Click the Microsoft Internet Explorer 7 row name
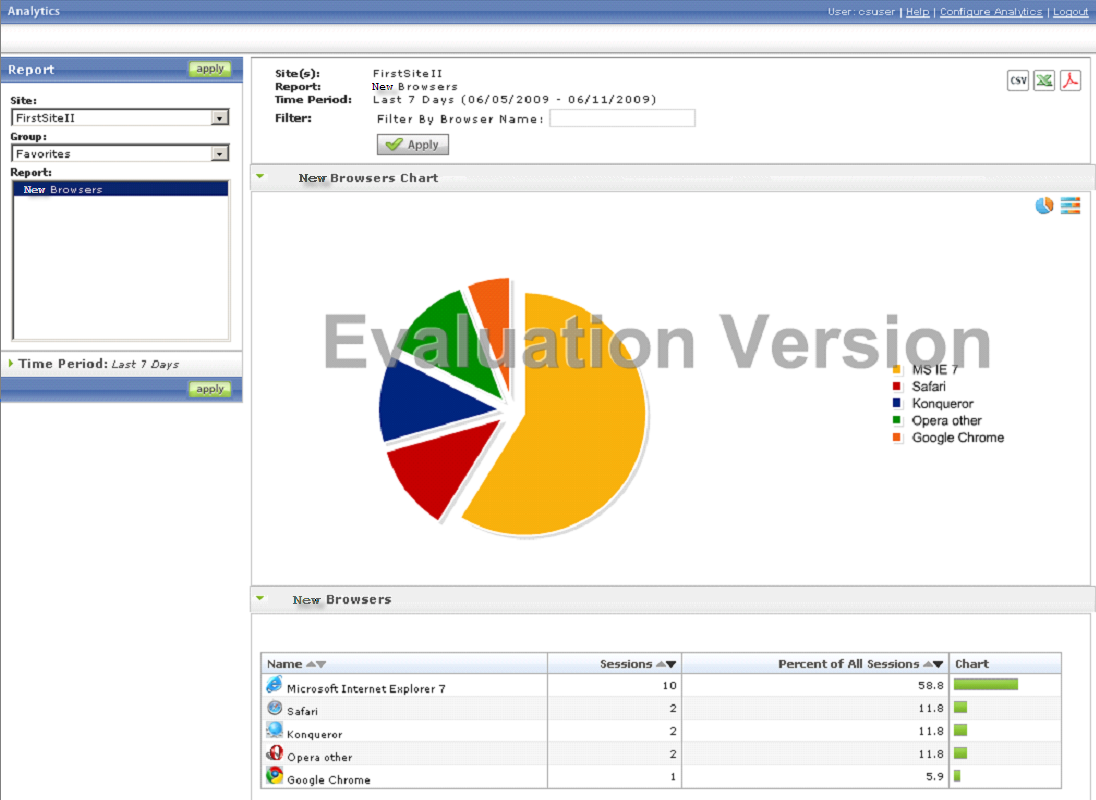This screenshot has width=1096, height=800. tap(366, 689)
